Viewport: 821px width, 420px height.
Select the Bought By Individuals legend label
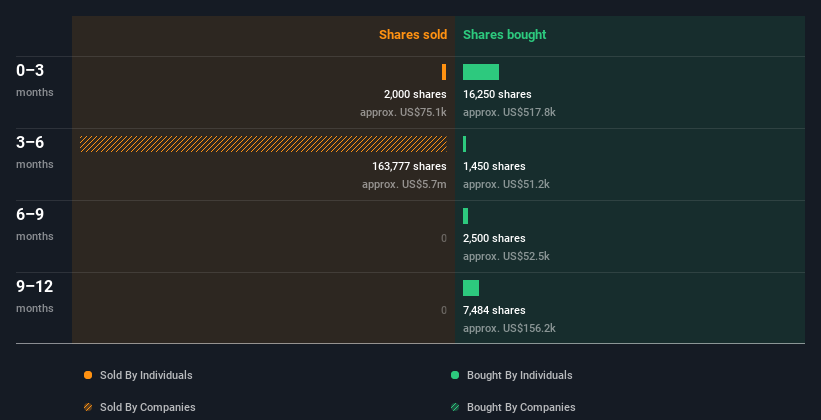(519, 375)
